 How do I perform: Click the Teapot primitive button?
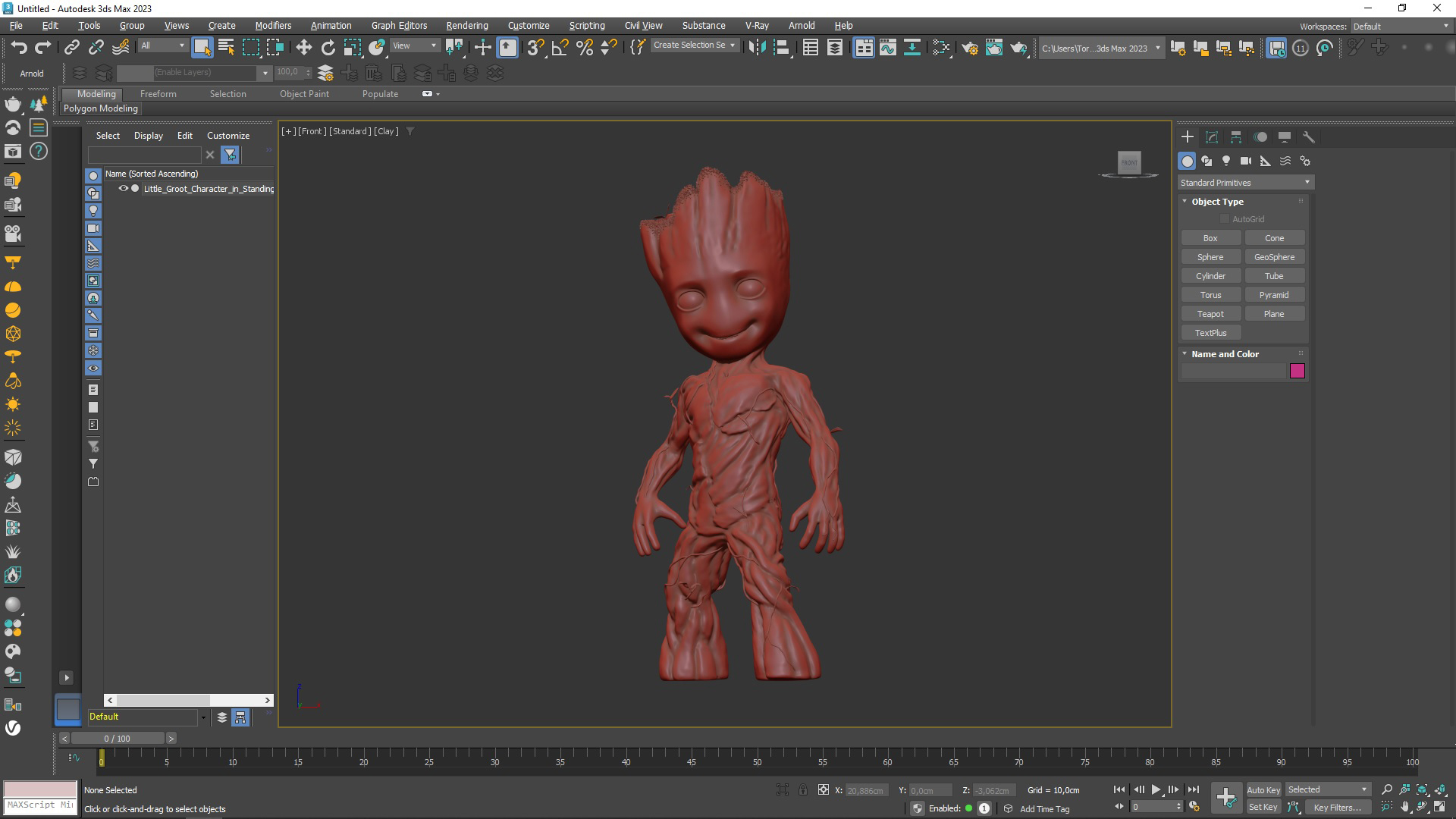click(x=1210, y=314)
